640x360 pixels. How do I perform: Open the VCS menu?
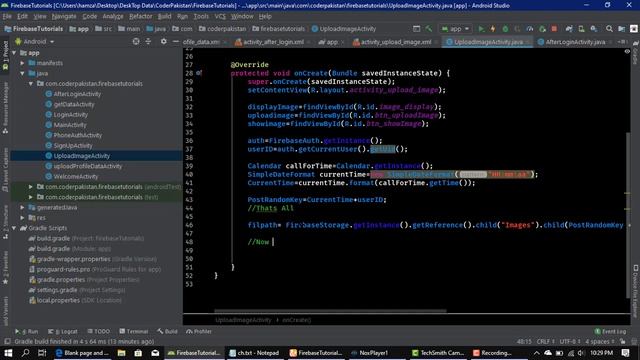point(220,16)
